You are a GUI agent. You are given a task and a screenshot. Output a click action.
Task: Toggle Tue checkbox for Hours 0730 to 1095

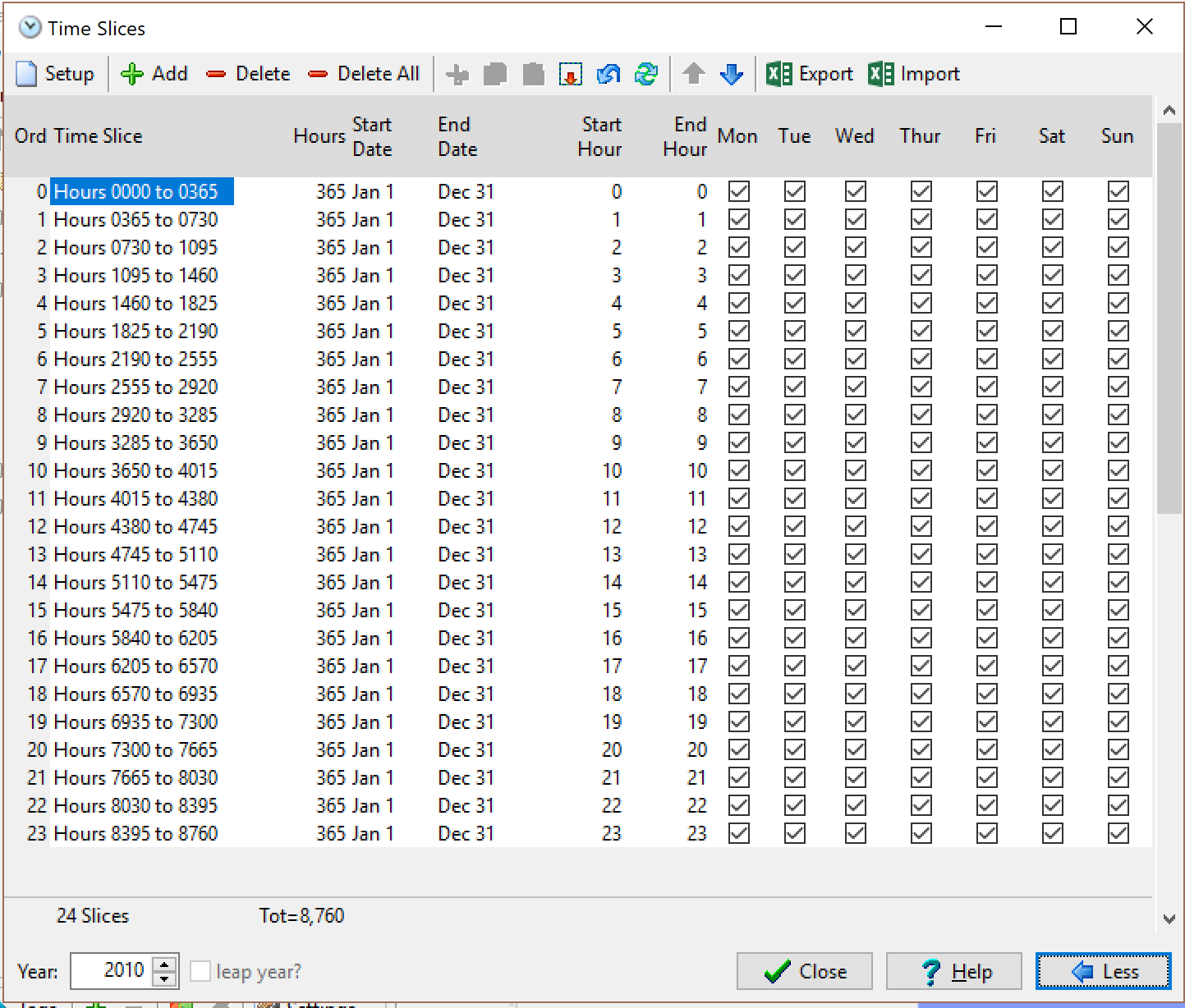[794, 247]
